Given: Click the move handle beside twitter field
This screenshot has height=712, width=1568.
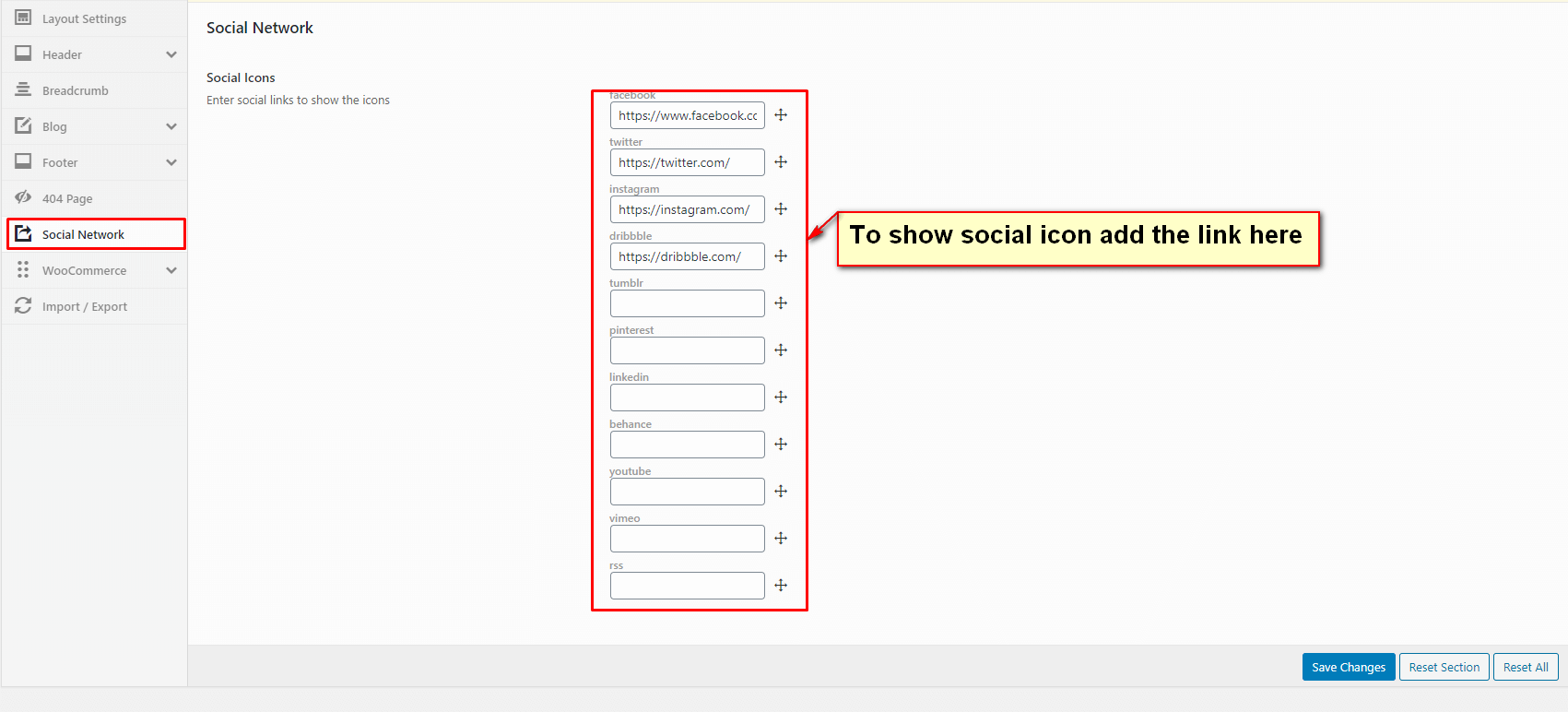Looking at the screenshot, I should [781, 162].
